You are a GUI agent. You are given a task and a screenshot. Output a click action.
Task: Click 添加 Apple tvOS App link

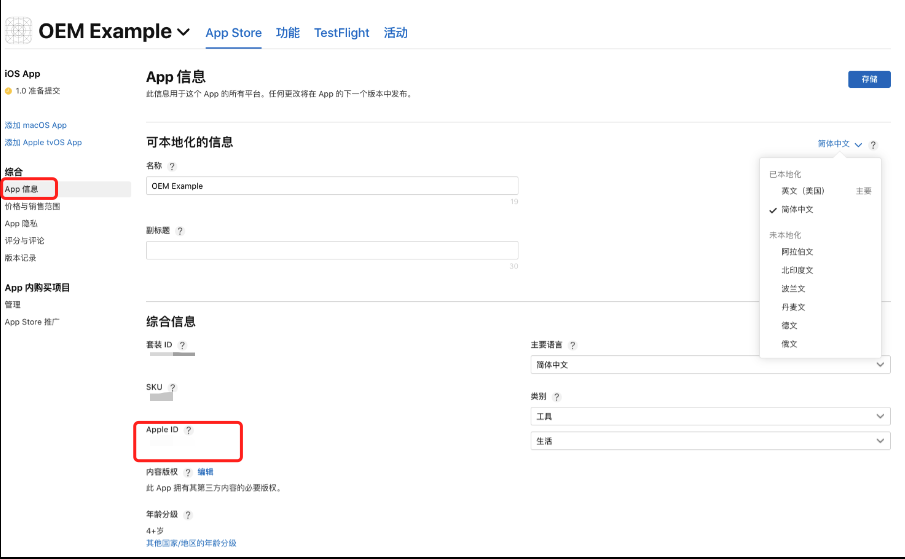tap(43, 142)
